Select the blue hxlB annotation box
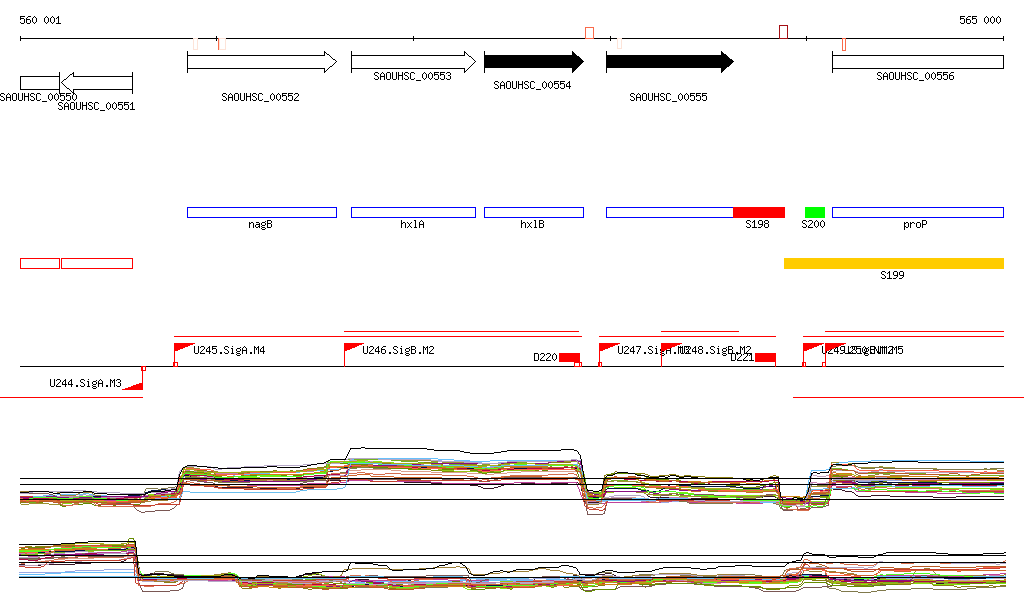Viewport: 1024px width, 611px height. [x=534, y=212]
